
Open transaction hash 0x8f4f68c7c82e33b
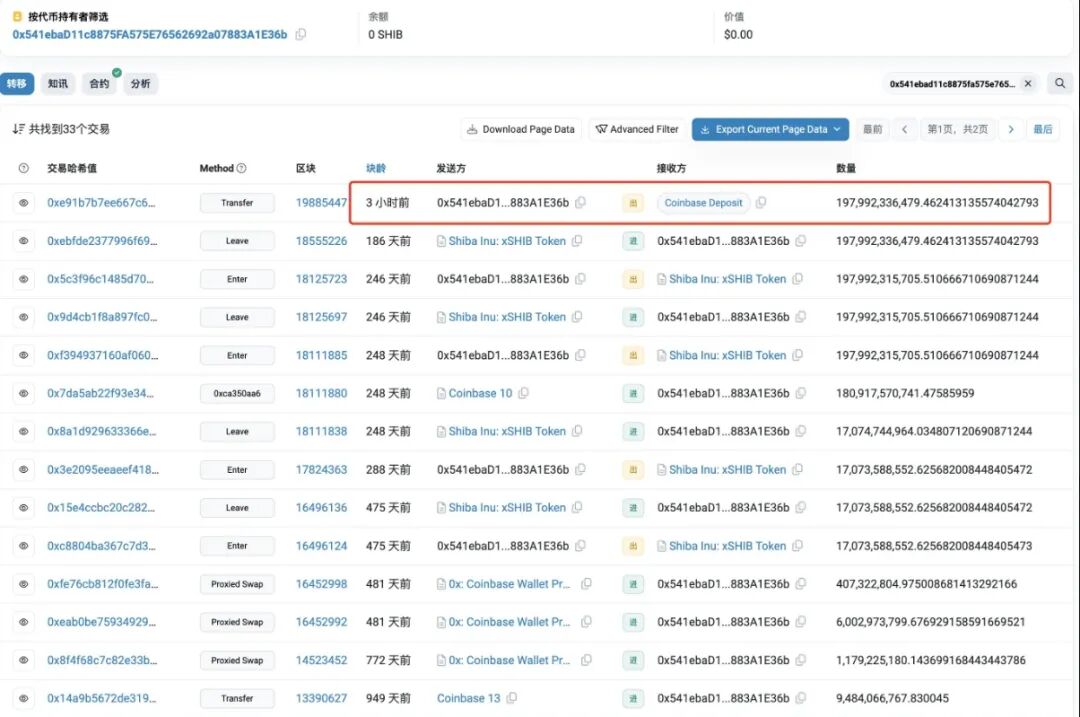point(102,660)
